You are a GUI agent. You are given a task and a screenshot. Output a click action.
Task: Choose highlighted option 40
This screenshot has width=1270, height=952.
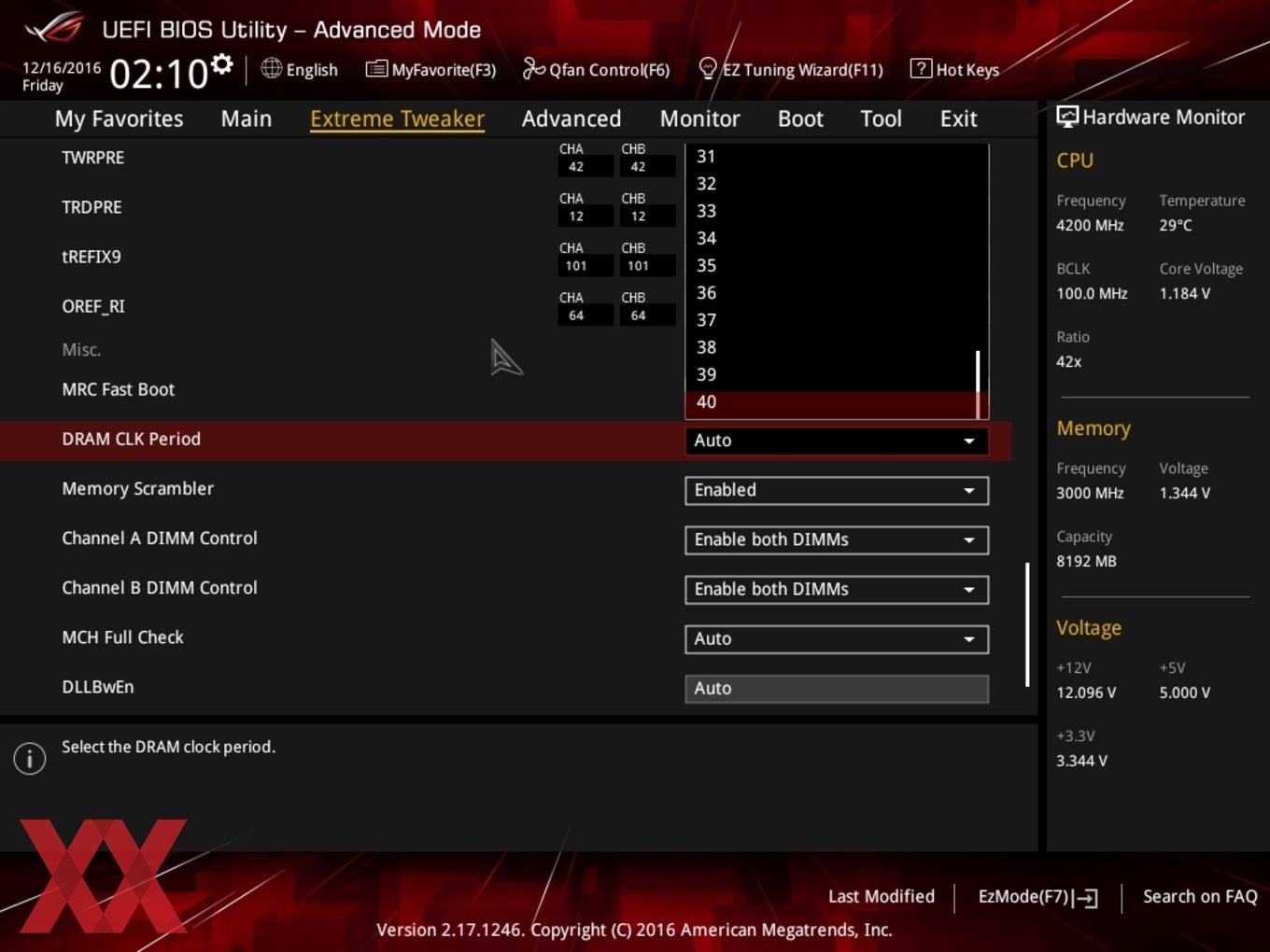(x=831, y=402)
